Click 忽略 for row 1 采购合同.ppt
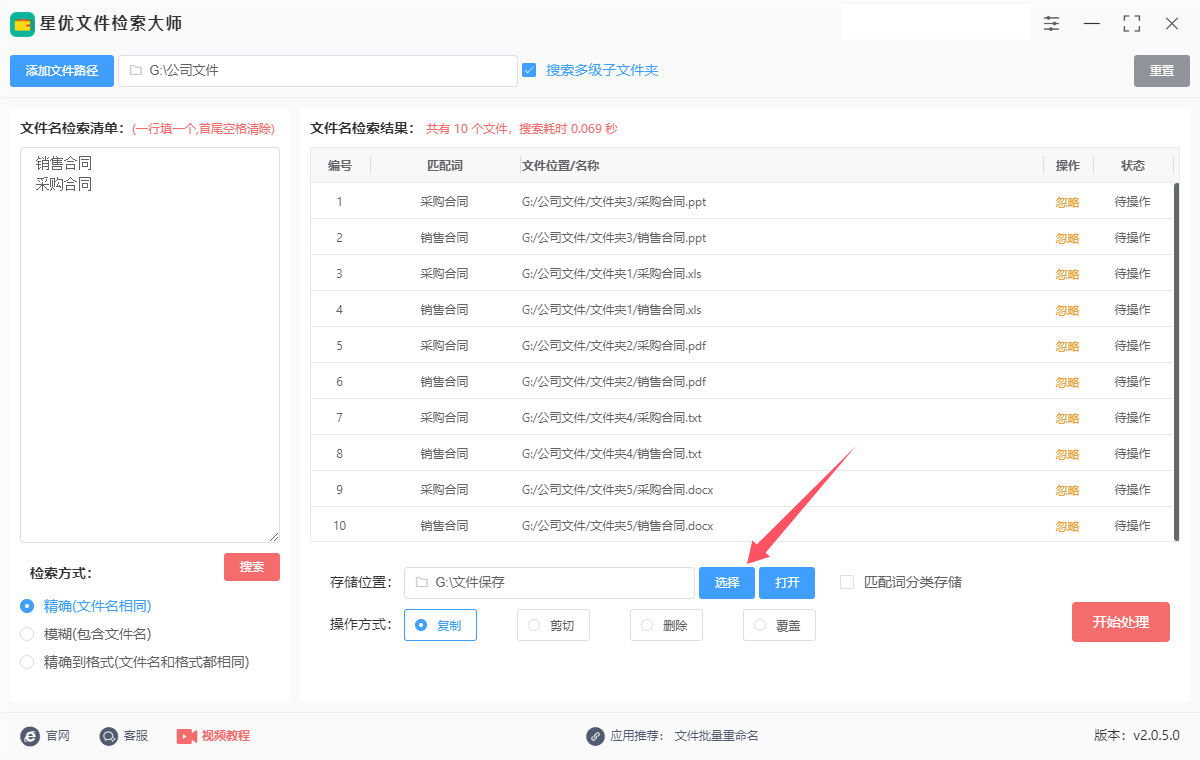1200x760 pixels. pos(1067,202)
